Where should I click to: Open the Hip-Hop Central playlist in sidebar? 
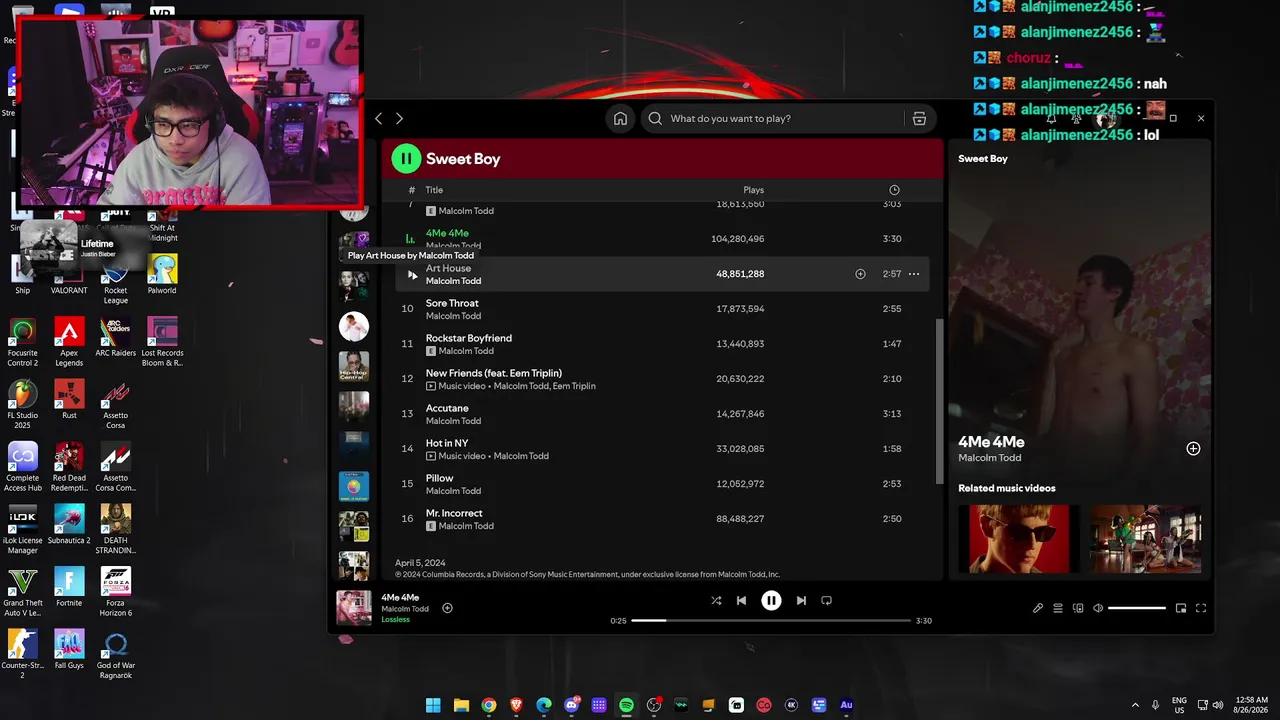(353, 367)
